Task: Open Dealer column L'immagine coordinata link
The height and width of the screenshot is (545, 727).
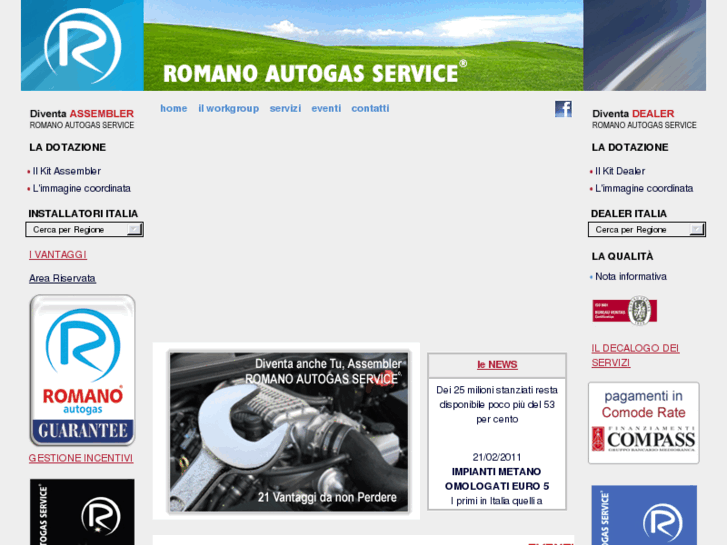Action: click(644, 188)
